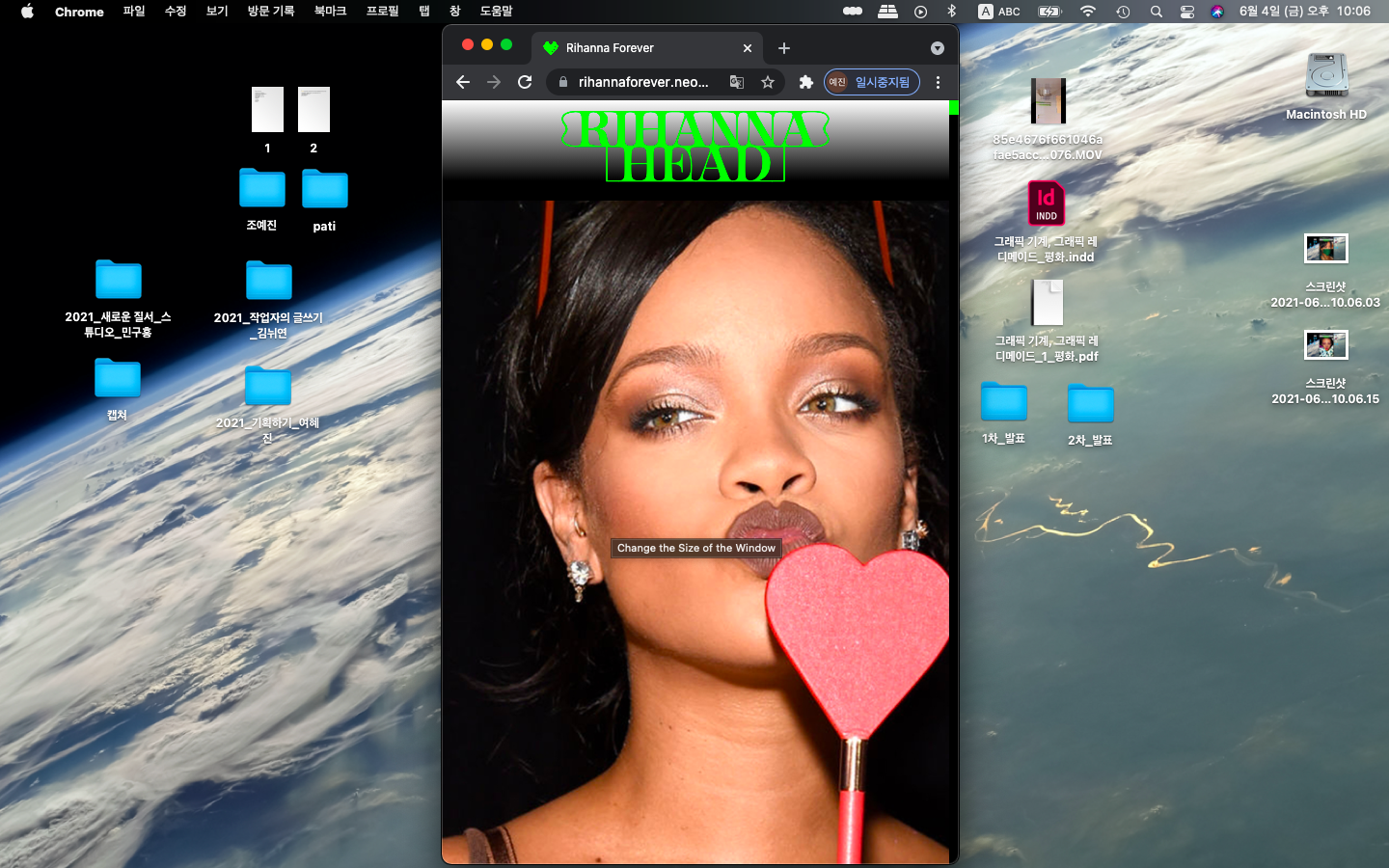Bookmark this page with the star icon
Image resolution: width=1389 pixels, height=868 pixels.
click(x=768, y=82)
